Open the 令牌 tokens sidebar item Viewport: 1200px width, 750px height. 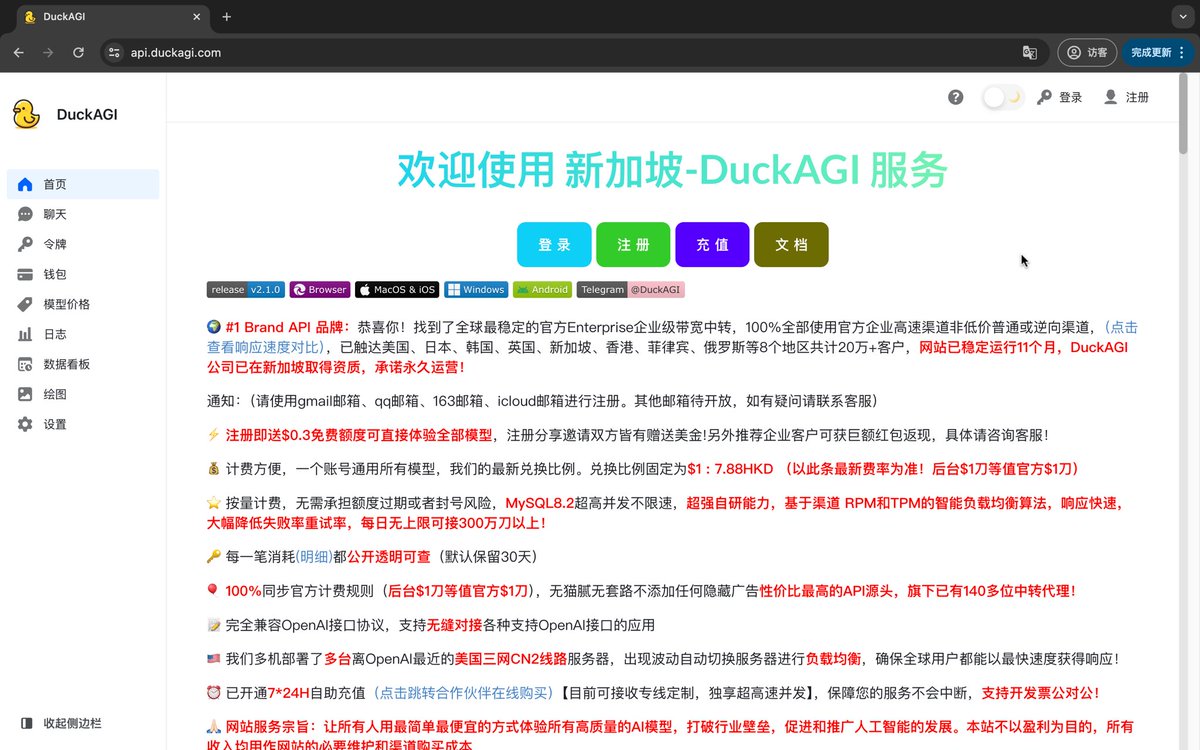(83, 244)
